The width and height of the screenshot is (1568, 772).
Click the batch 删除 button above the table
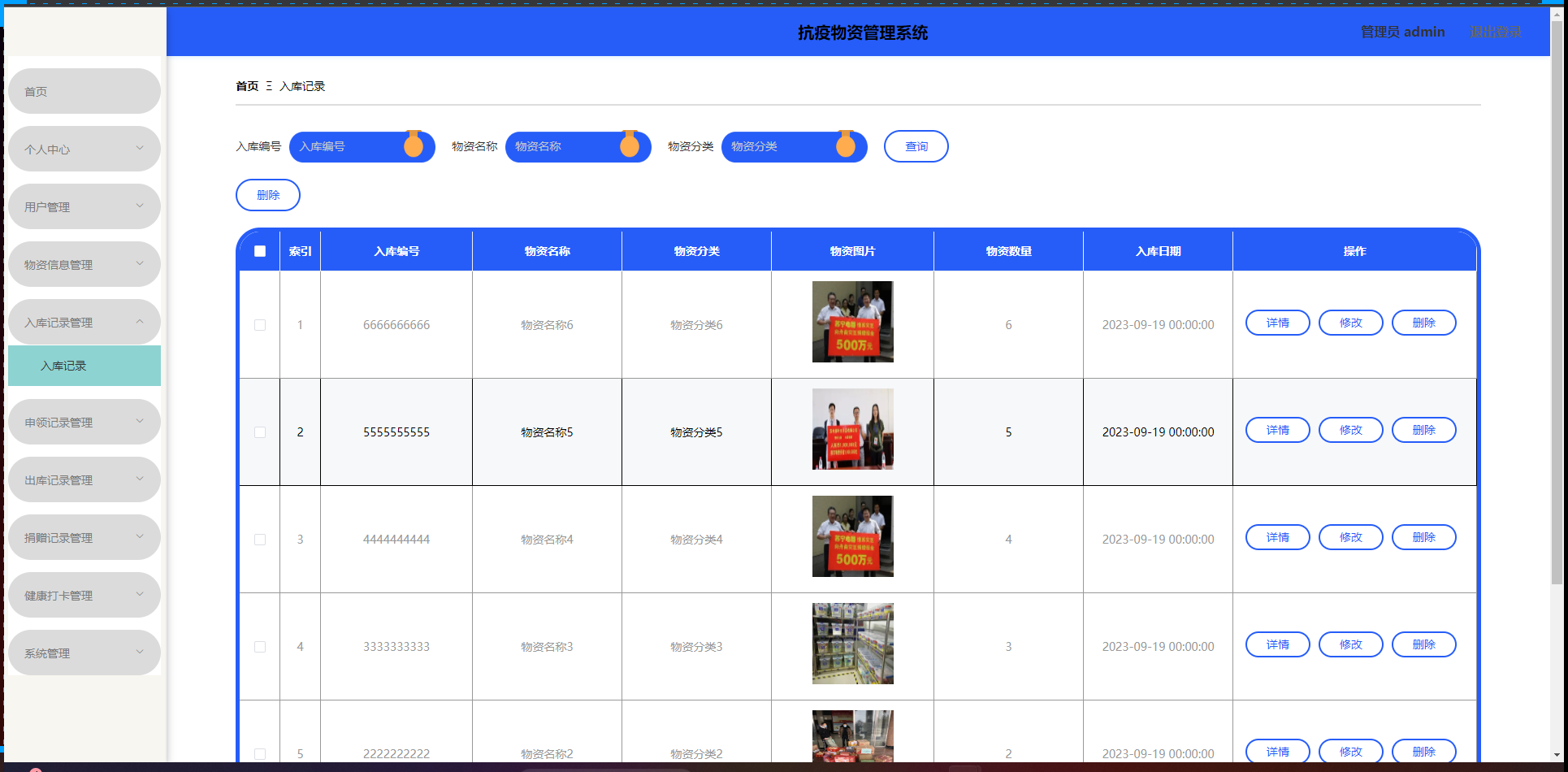(x=268, y=195)
